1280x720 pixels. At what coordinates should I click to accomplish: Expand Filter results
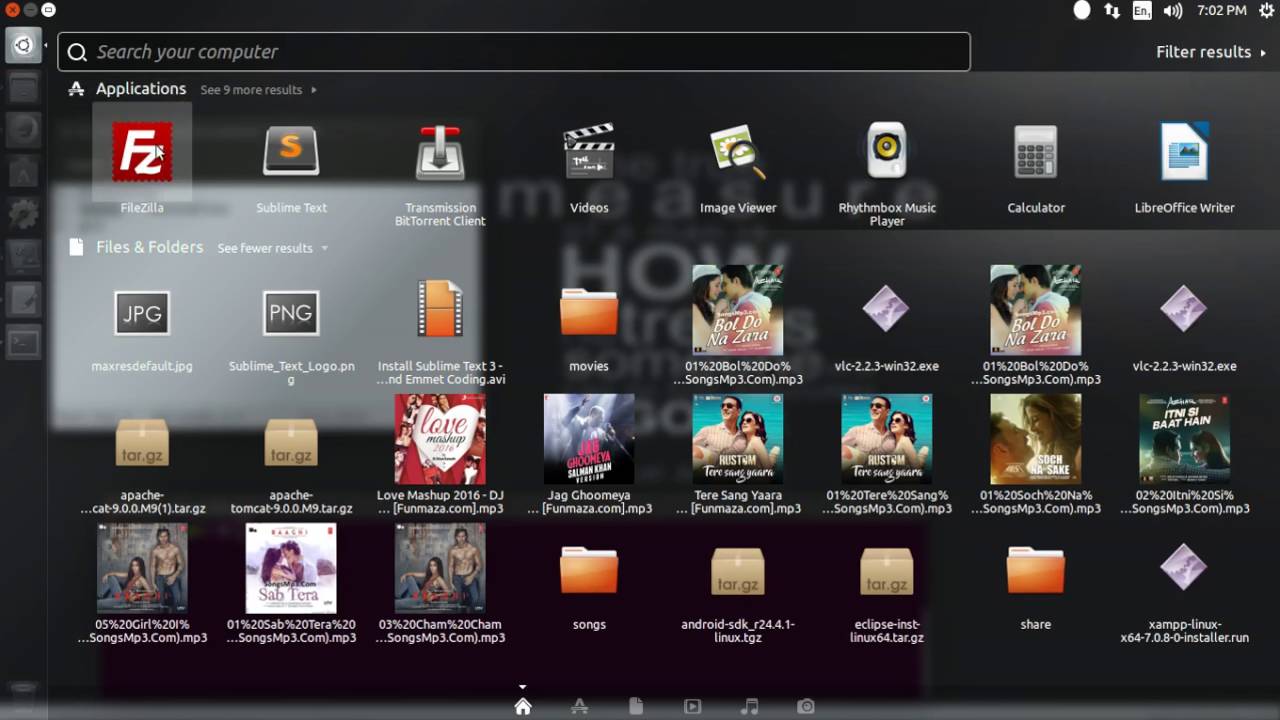[x=1211, y=52]
